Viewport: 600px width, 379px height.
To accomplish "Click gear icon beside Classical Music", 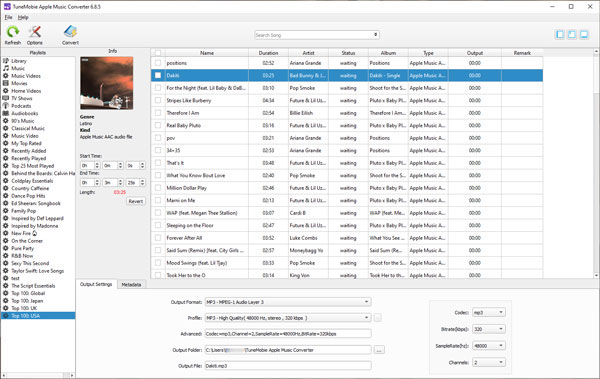I will tap(6, 128).
